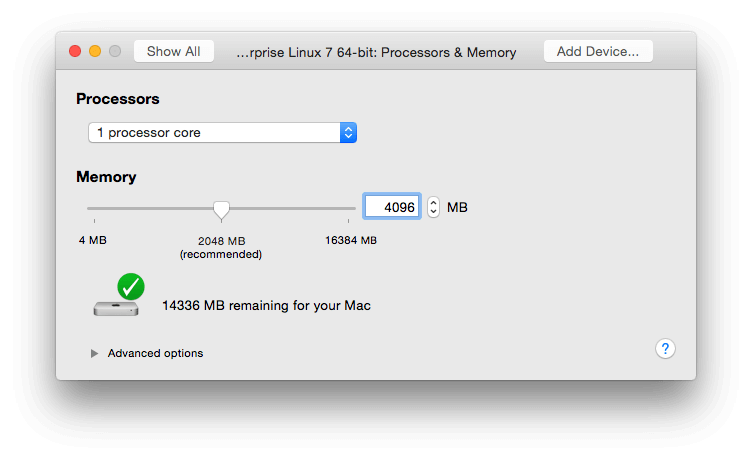Click the memory slider thumb
Screen dimensions: 752x460
pyautogui.click(x=221, y=210)
